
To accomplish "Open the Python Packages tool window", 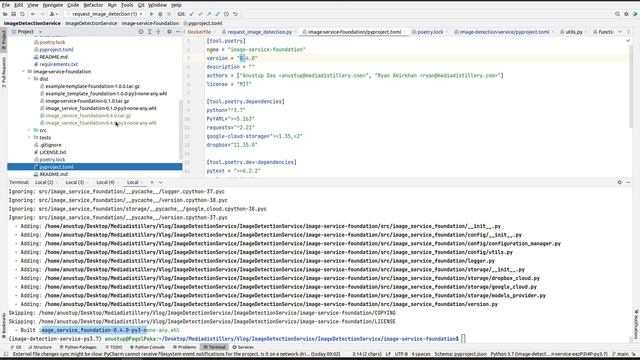I will coord(78,347).
